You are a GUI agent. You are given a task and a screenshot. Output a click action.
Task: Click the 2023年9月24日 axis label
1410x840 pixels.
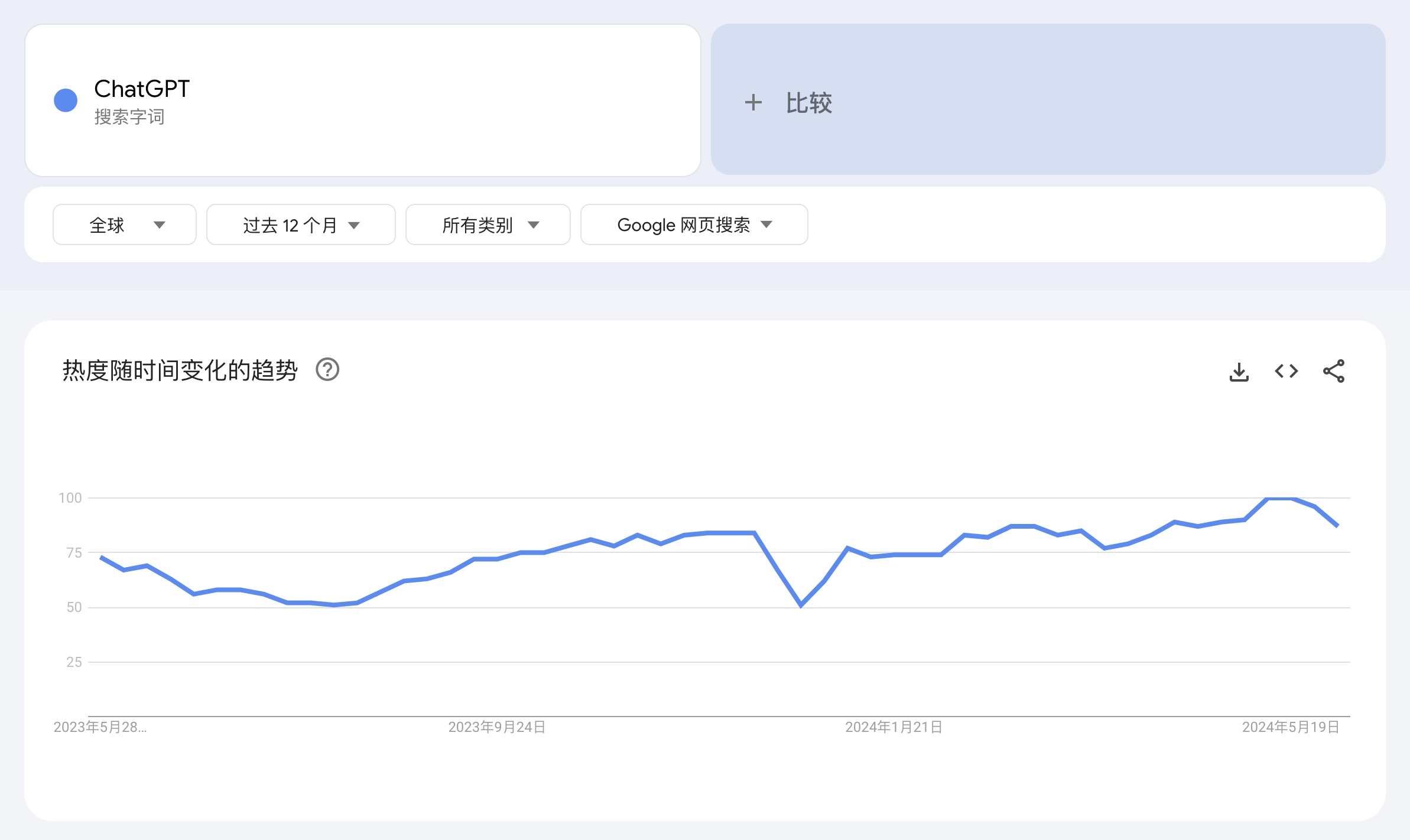(x=496, y=727)
